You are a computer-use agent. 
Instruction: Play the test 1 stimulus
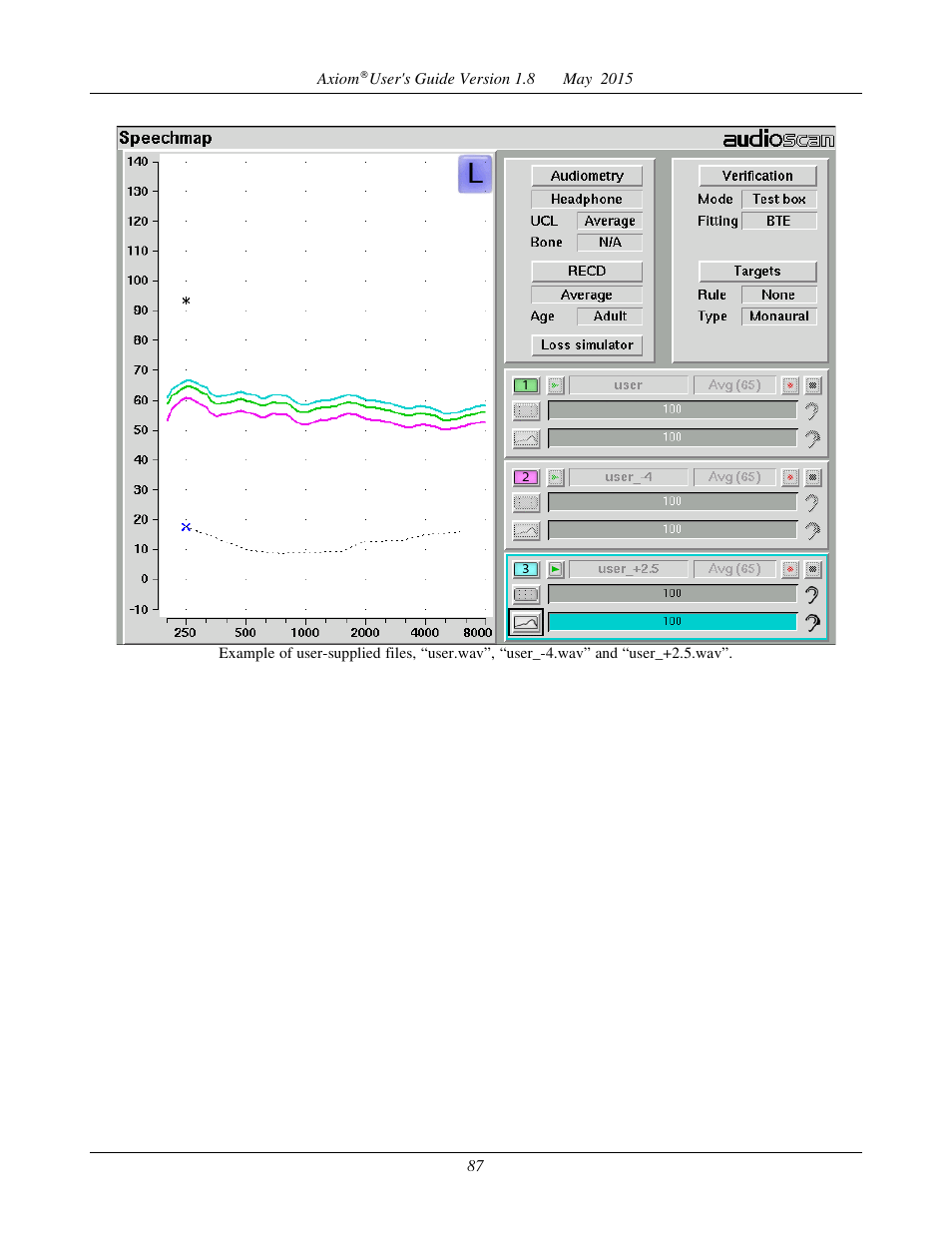click(556, 385)
